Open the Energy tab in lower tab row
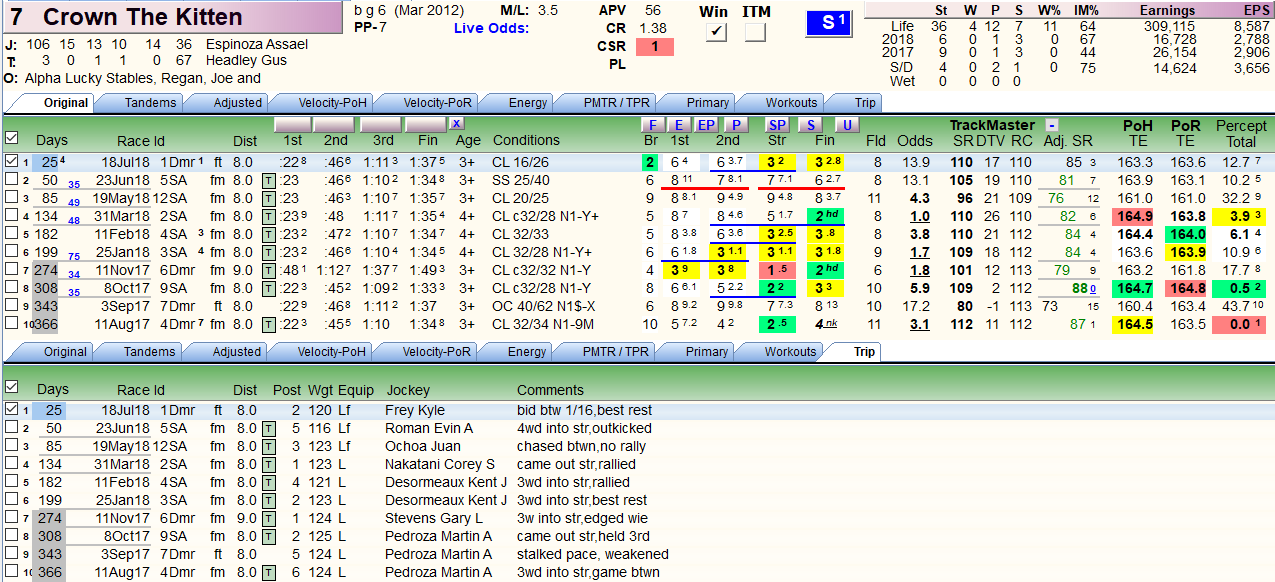The width and height of the screenshot is (1275, 582). click(527, 352)
